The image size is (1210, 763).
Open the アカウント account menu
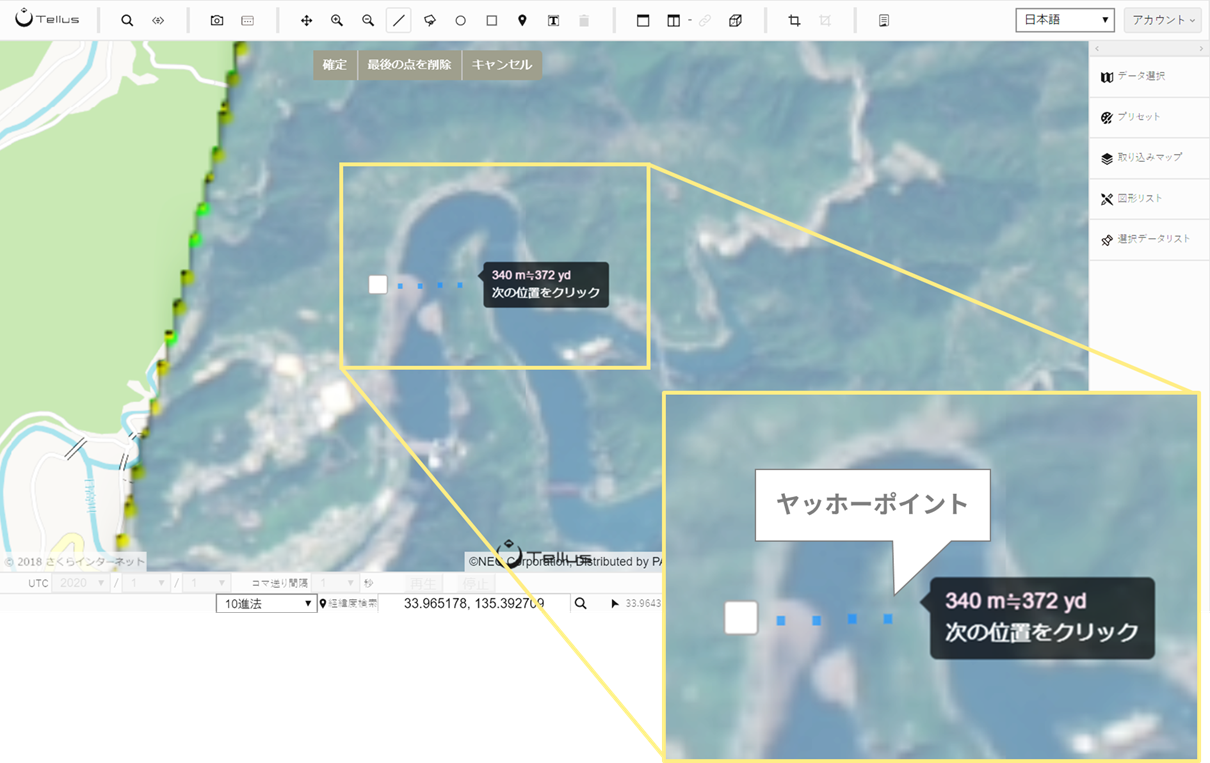click(1163, 20)
